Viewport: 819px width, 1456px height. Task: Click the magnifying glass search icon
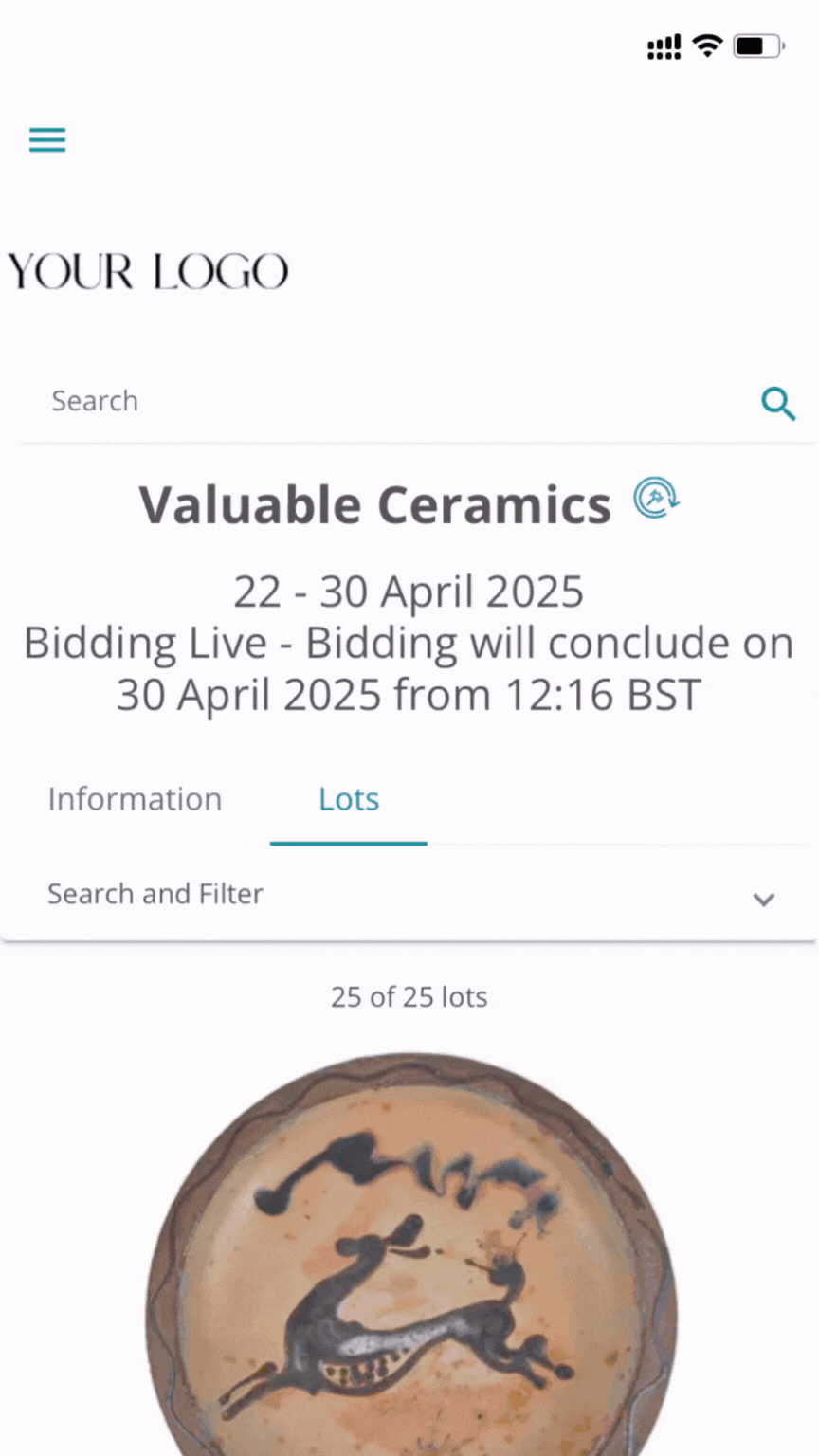point(777,403)
